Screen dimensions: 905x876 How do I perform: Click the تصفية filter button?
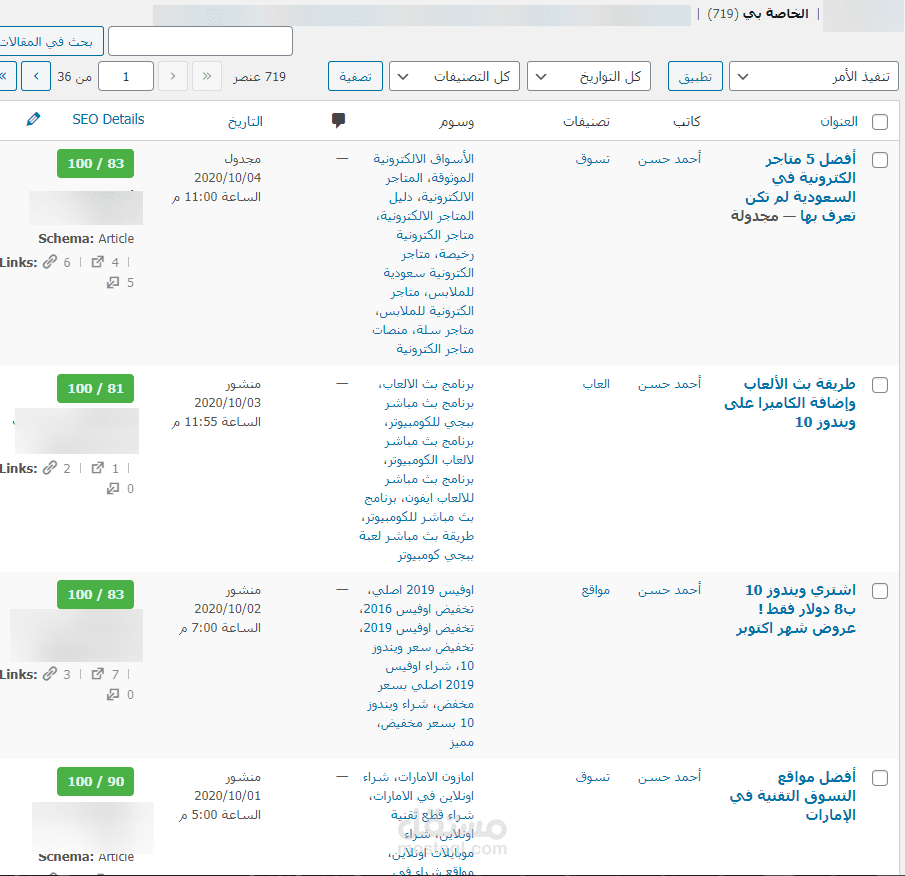coord(355,76)
